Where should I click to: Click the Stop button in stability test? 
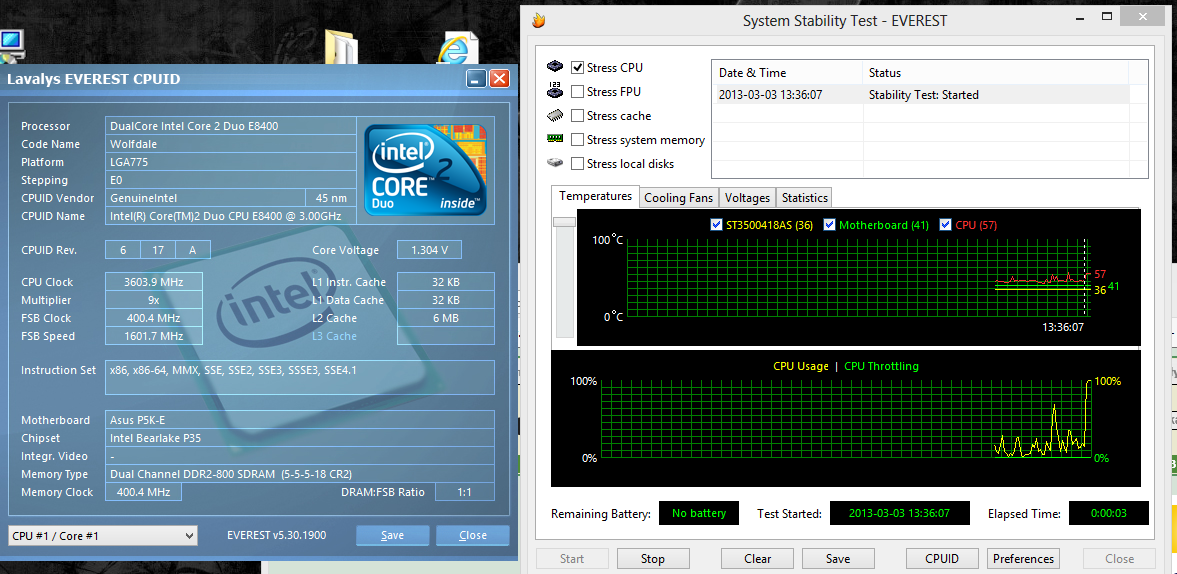[652, 558]
